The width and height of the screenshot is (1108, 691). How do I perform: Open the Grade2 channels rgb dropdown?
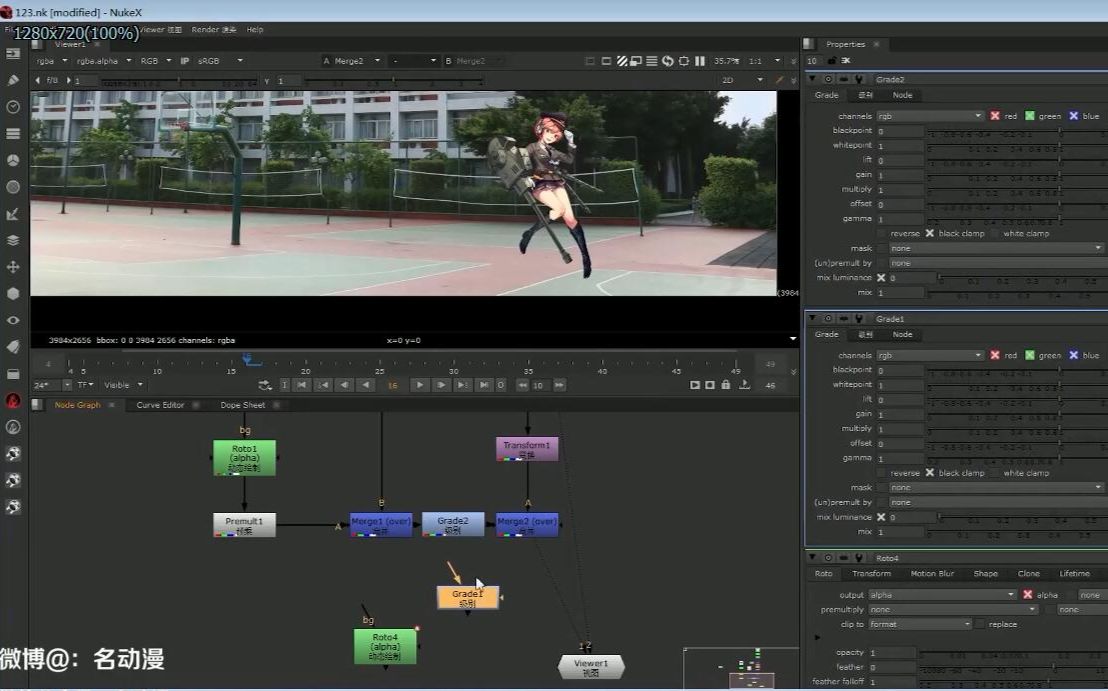tap(929, 116)
